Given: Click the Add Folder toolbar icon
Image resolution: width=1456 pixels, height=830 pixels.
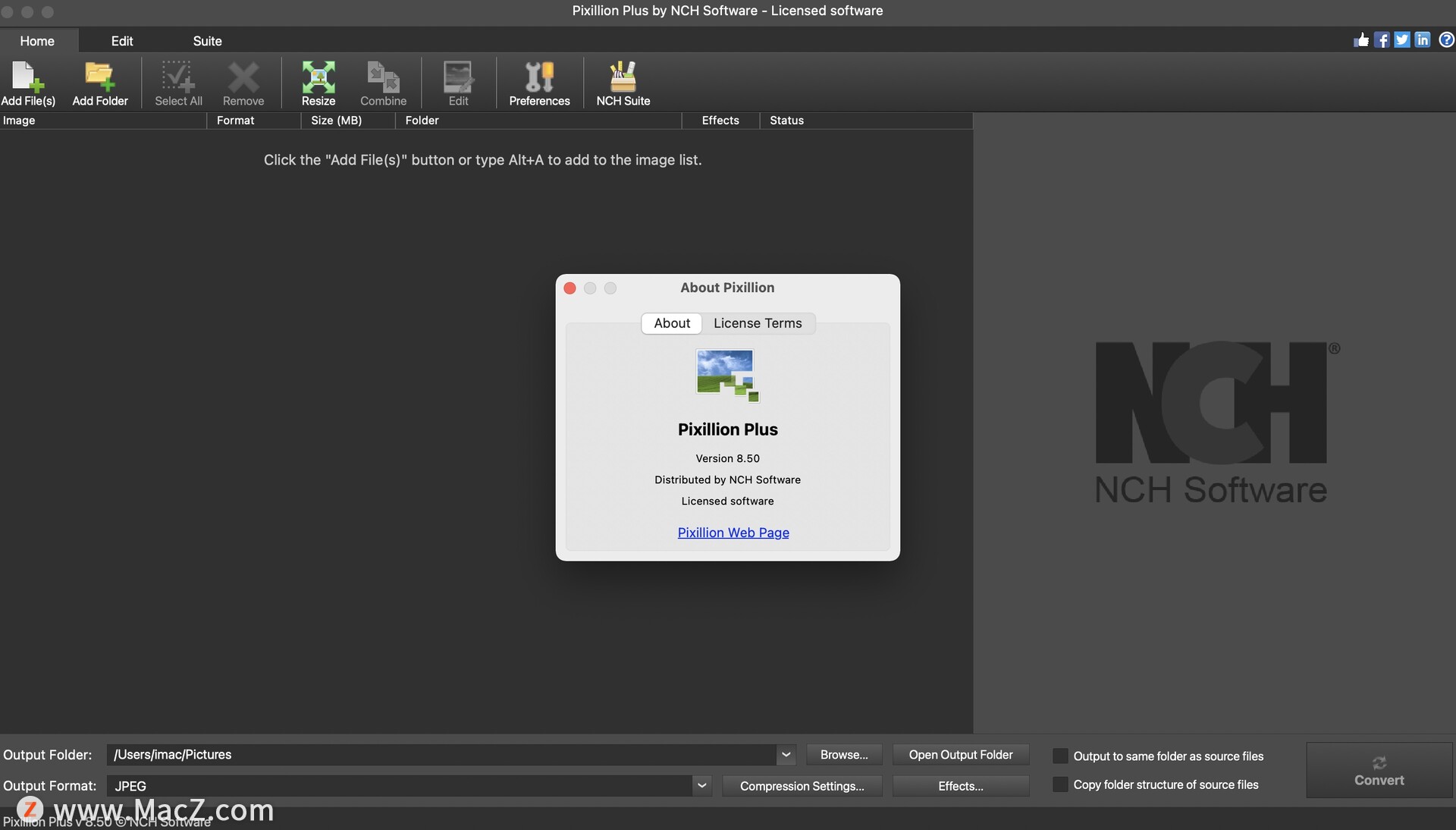Looking at the screenshot, I should coord(100,83).
